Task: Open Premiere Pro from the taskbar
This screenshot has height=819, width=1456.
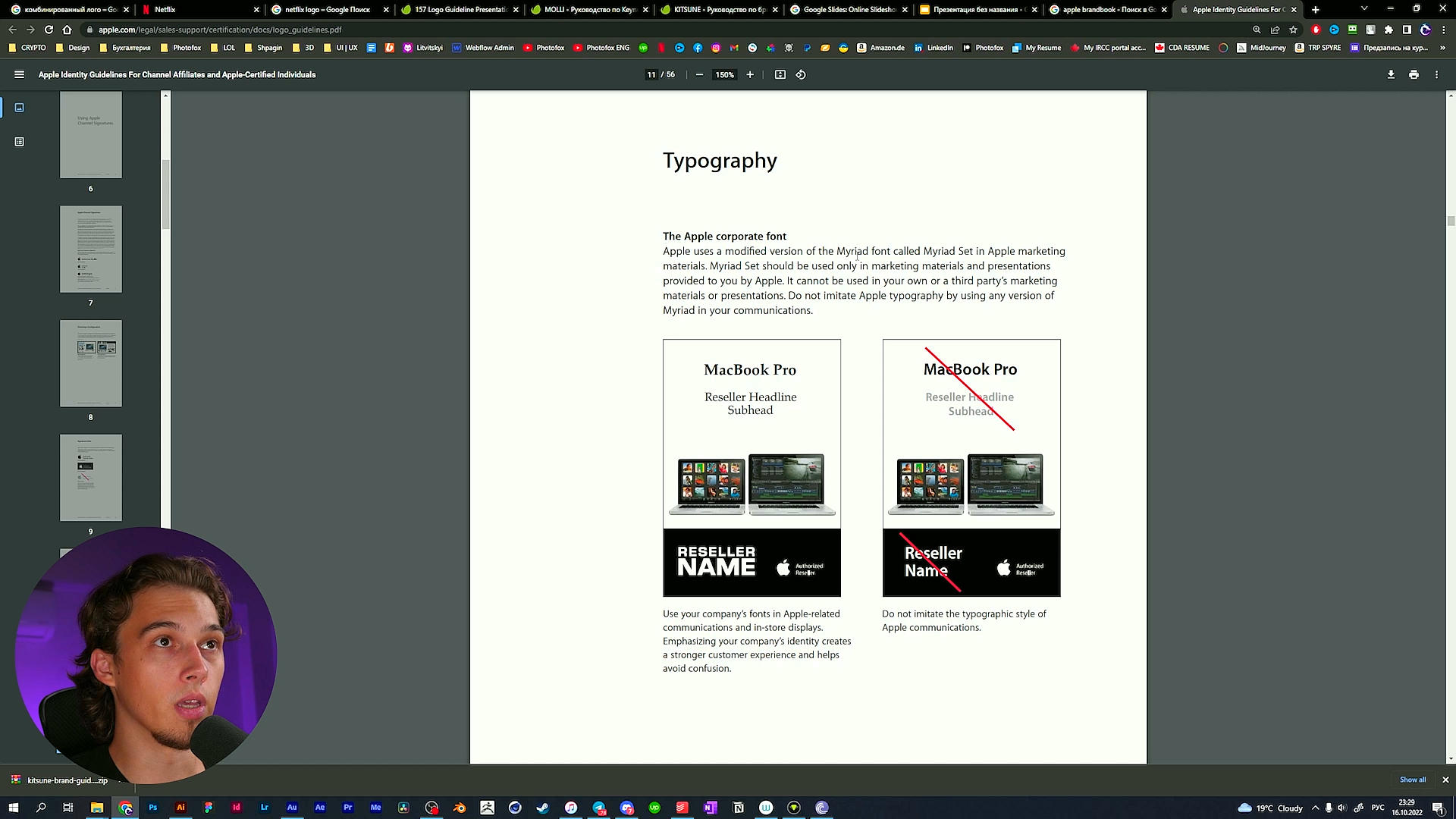Action: [348, 808]
